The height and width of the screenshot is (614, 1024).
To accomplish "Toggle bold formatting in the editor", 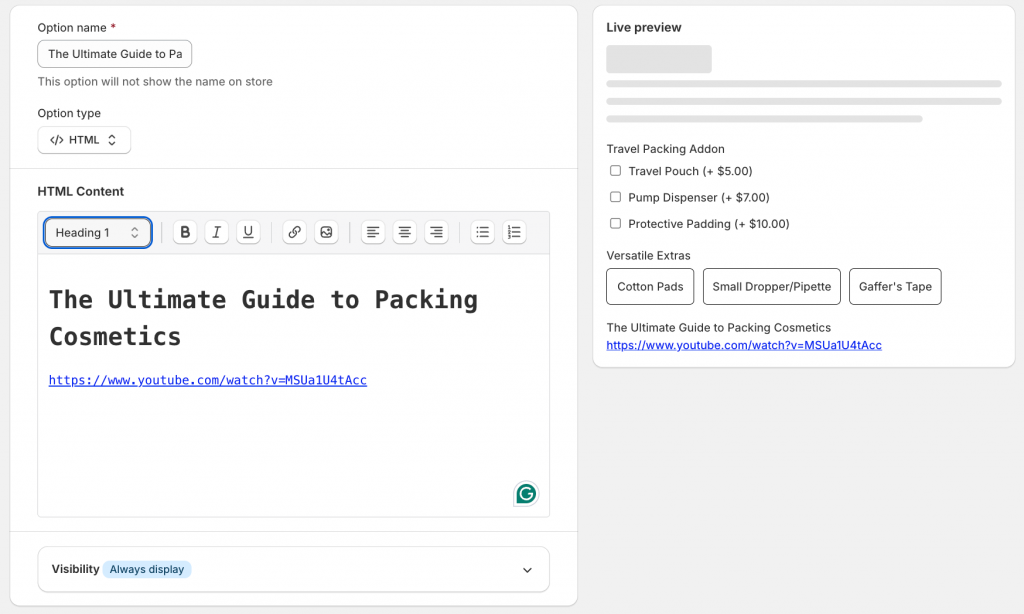I will [x=184, y=232].
